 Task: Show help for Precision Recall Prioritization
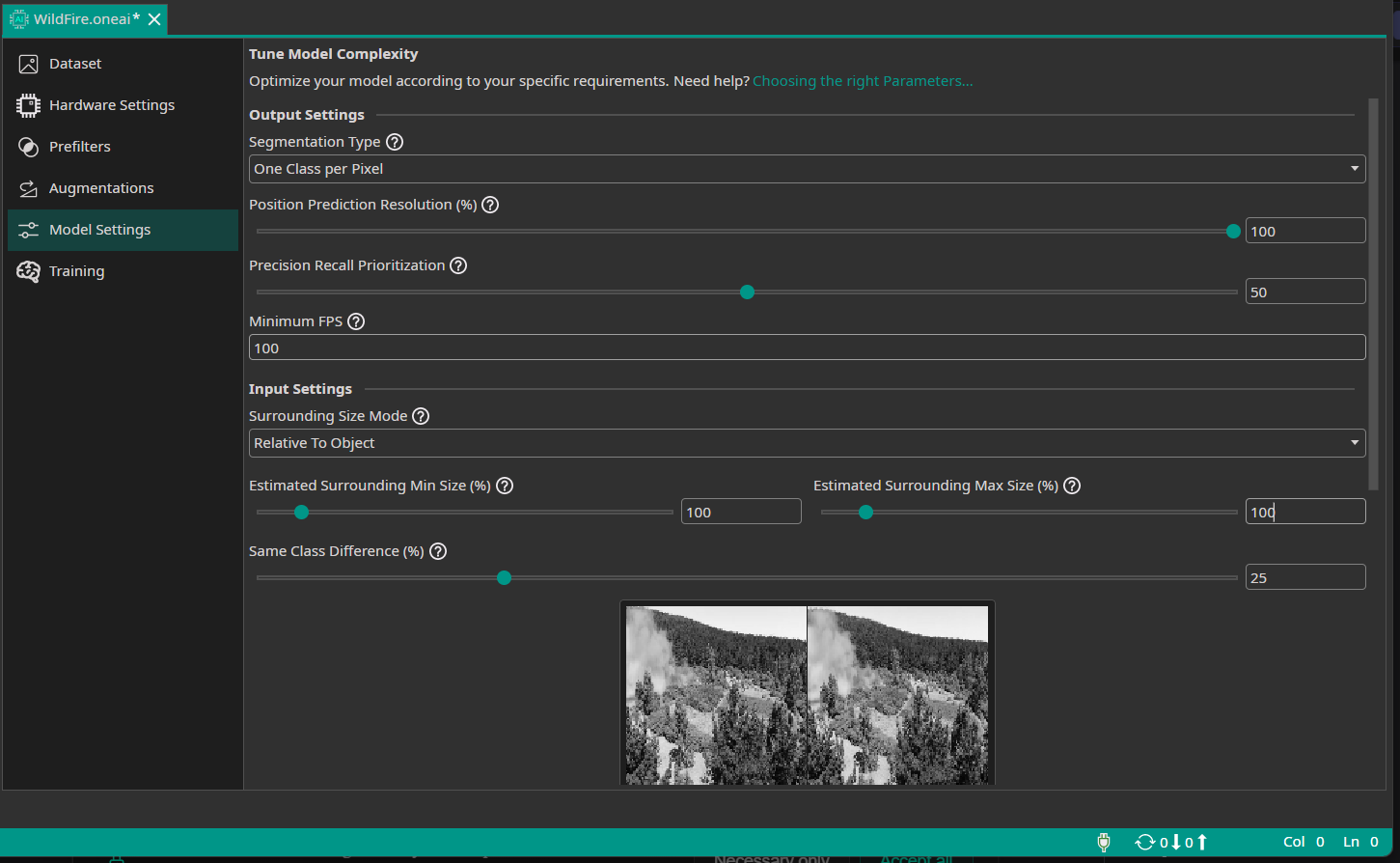[458, 265]
